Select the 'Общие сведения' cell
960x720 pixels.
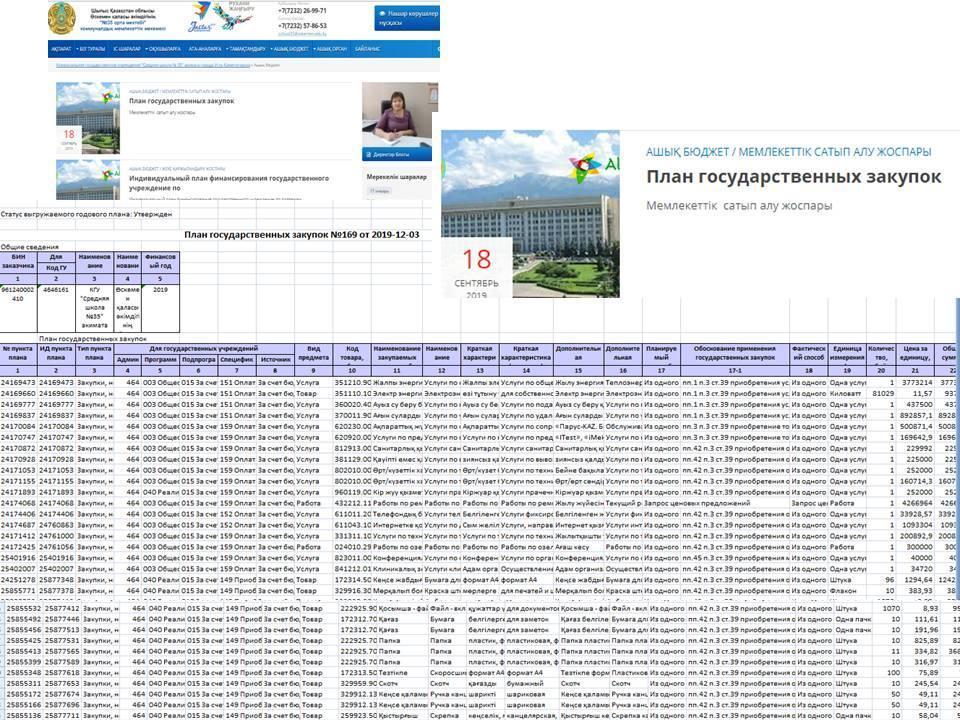click(30, 247)
